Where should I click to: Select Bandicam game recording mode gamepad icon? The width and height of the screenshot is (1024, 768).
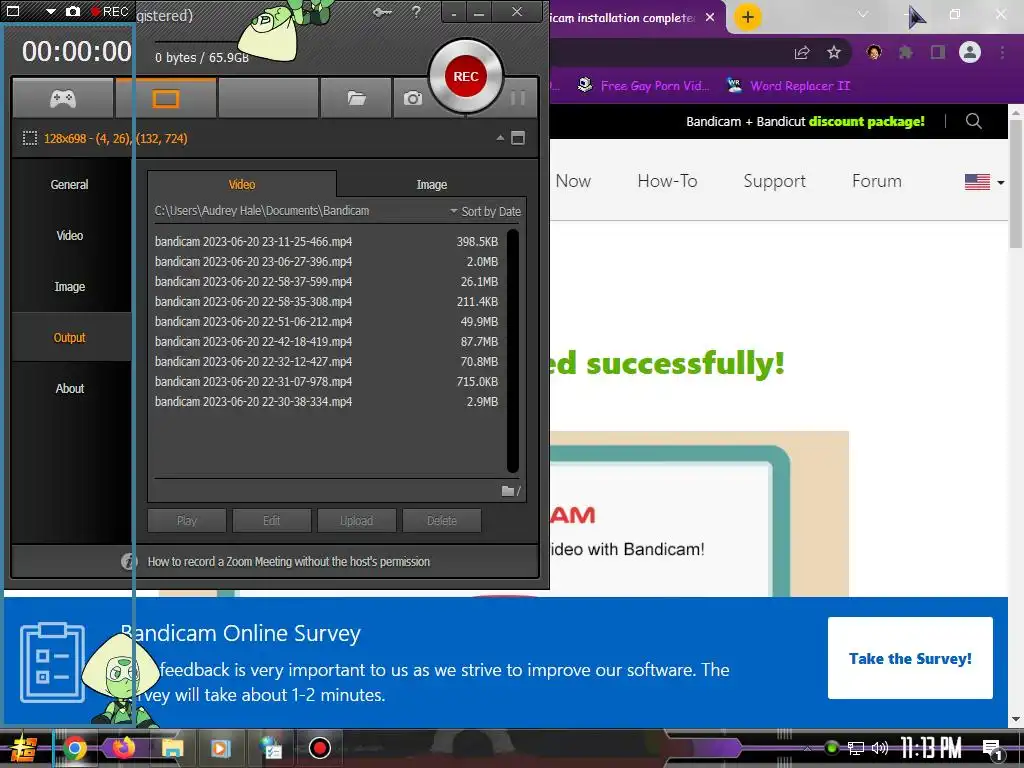(x=63, y=99)
